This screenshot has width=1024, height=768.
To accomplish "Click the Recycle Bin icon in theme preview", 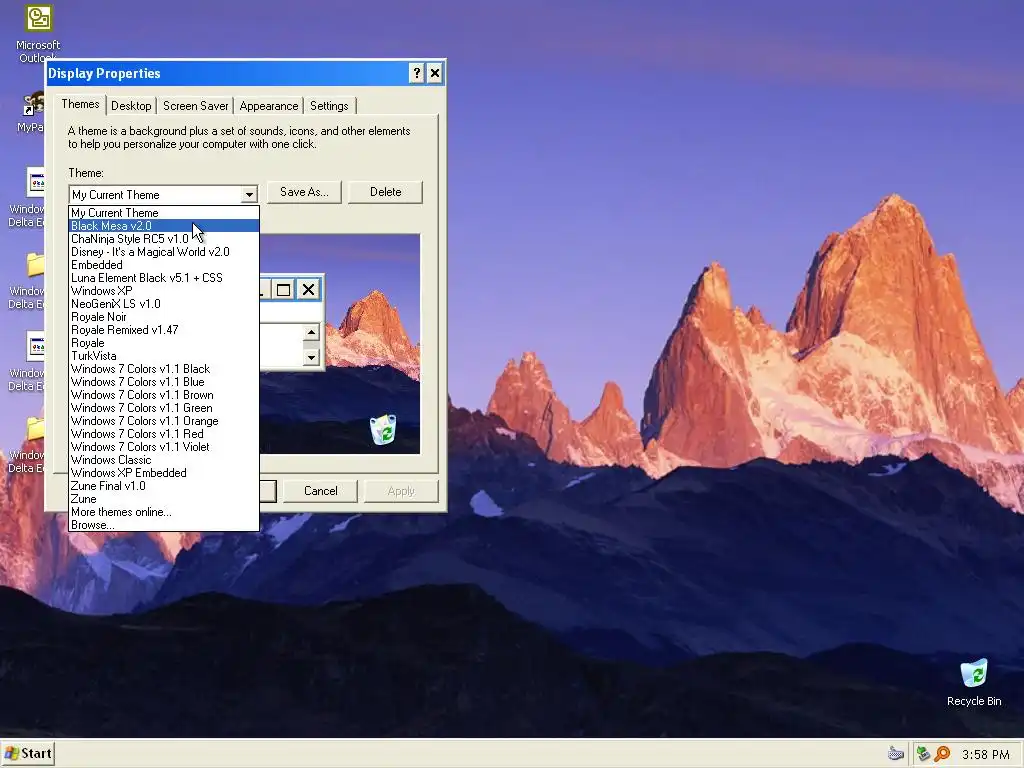I will (x=383, y=429).
